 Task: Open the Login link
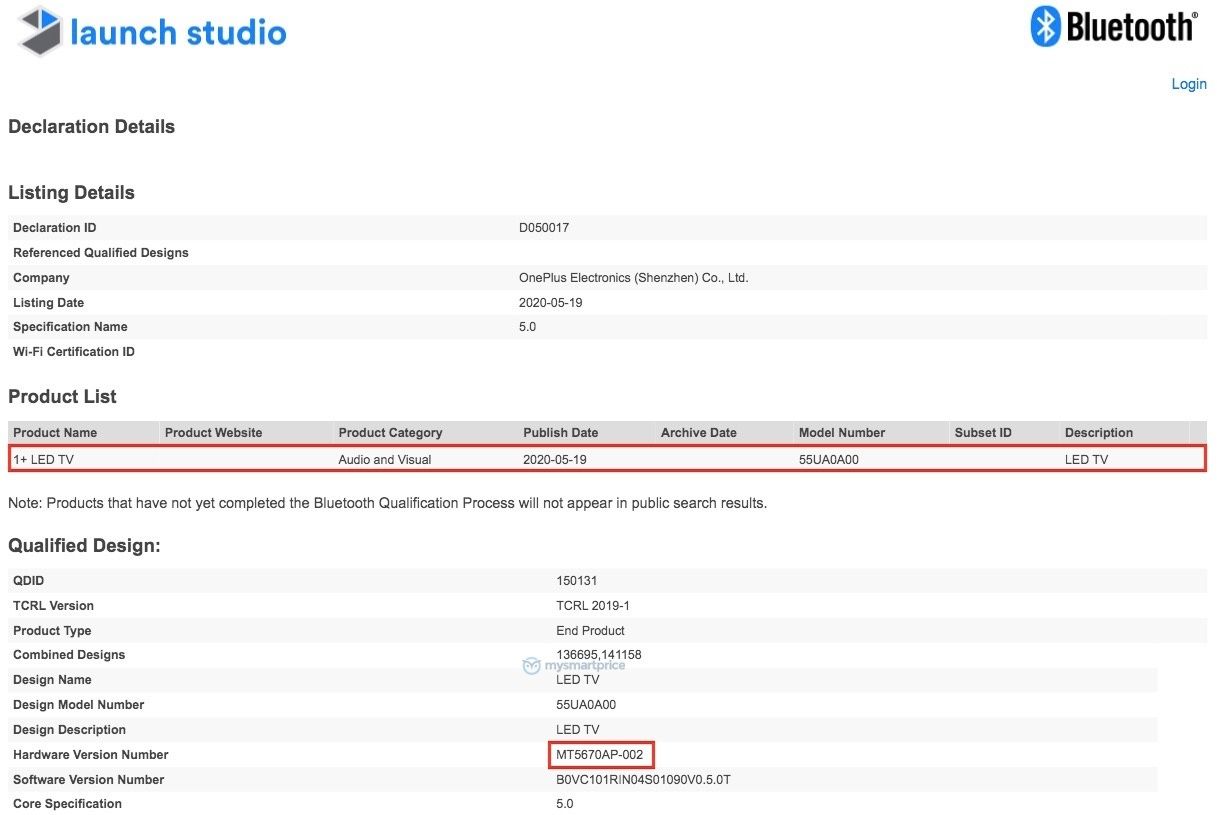(x=1188, y=84)
